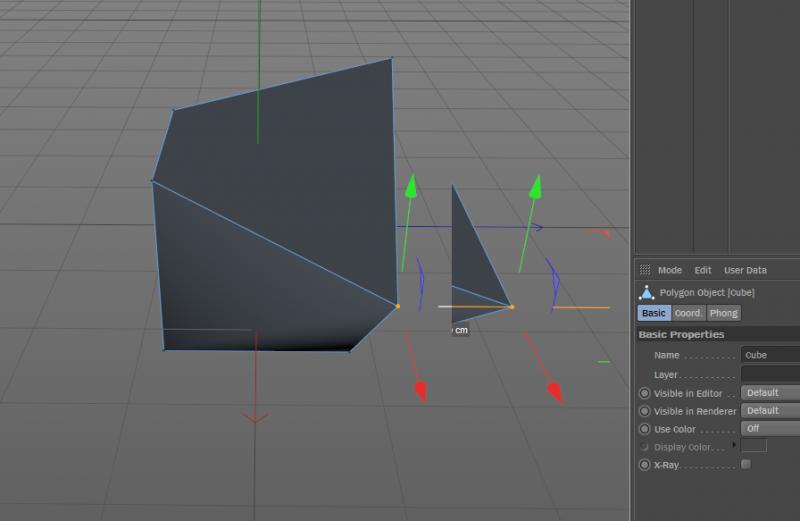
Task: Open the Use Color dropdown set to Off
Action: point(770,428)
